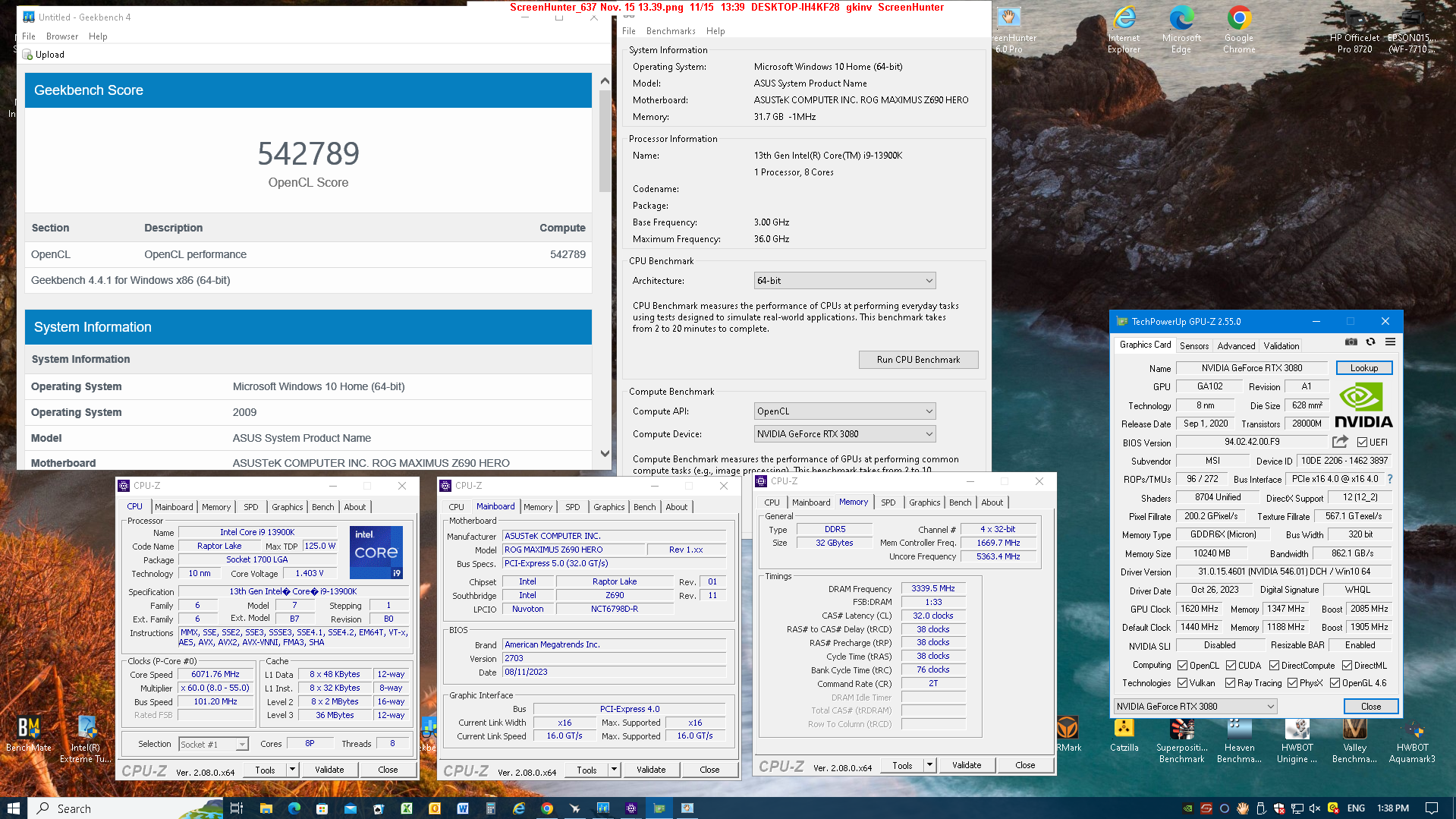Click the GPU Name field showing RTX 3080
This screenshot has width=1456, height=819.
(1252, 368)
